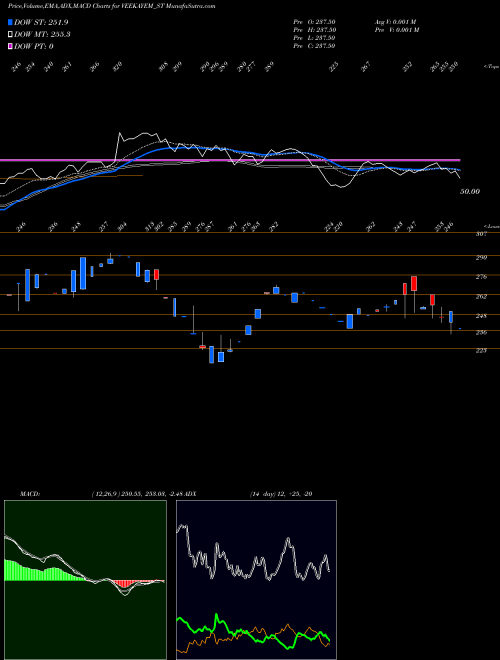This screenshot has height=660, width=500.
Task: Click the horizontal magenta DOW PT line
Action: [x=230, y=160]
